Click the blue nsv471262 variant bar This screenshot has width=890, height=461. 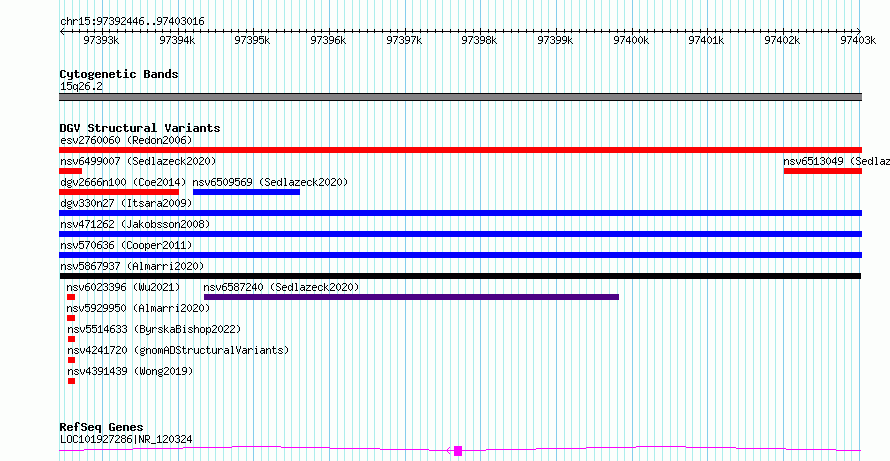tap(460, 234)
